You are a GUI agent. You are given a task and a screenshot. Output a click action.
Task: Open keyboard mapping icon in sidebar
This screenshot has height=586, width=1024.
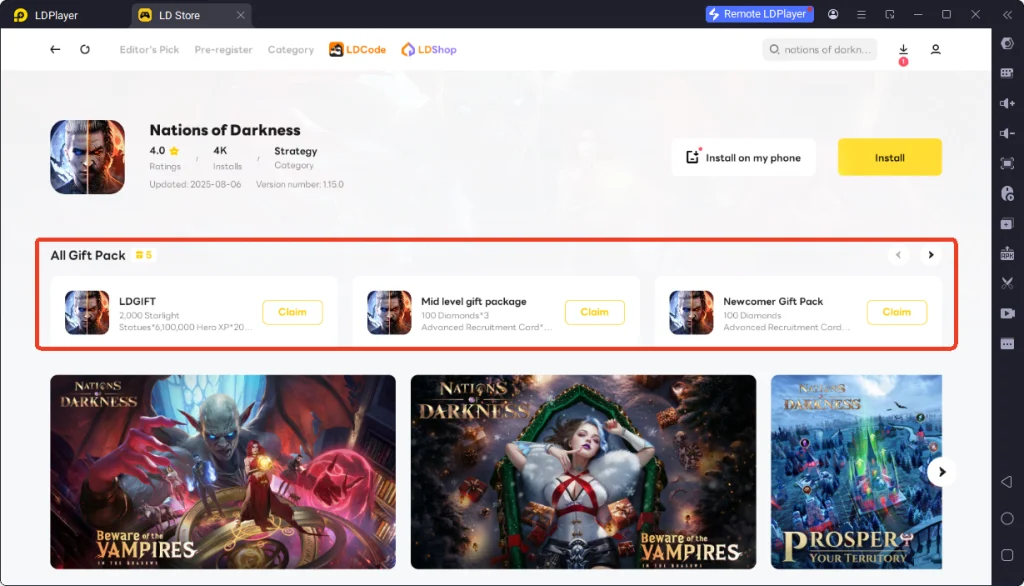[1007, 73]
